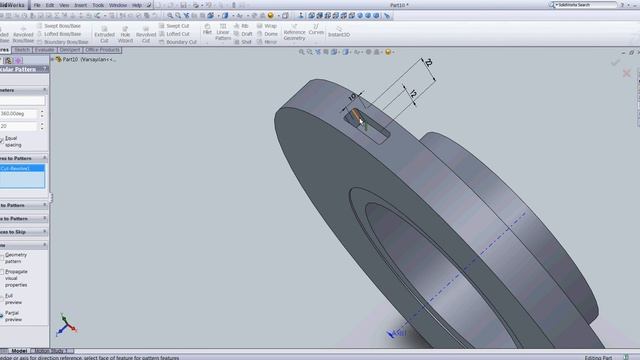The image size is (640, 360).
Task: Open the View menu
Action: (64, 5)
